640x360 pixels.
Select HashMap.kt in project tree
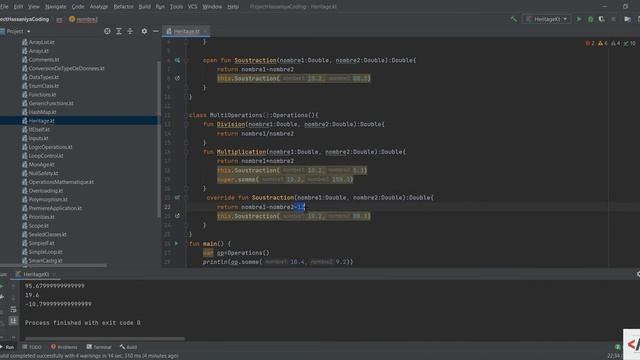42,112
